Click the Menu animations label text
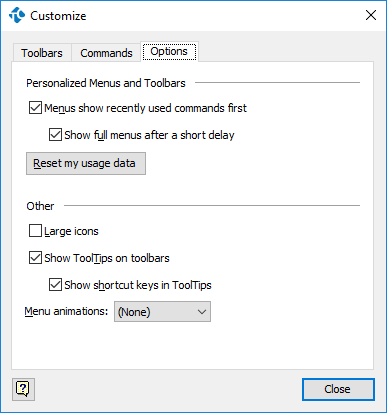The height and width of the screenshot is (413, 387). [x=66, y=311]
